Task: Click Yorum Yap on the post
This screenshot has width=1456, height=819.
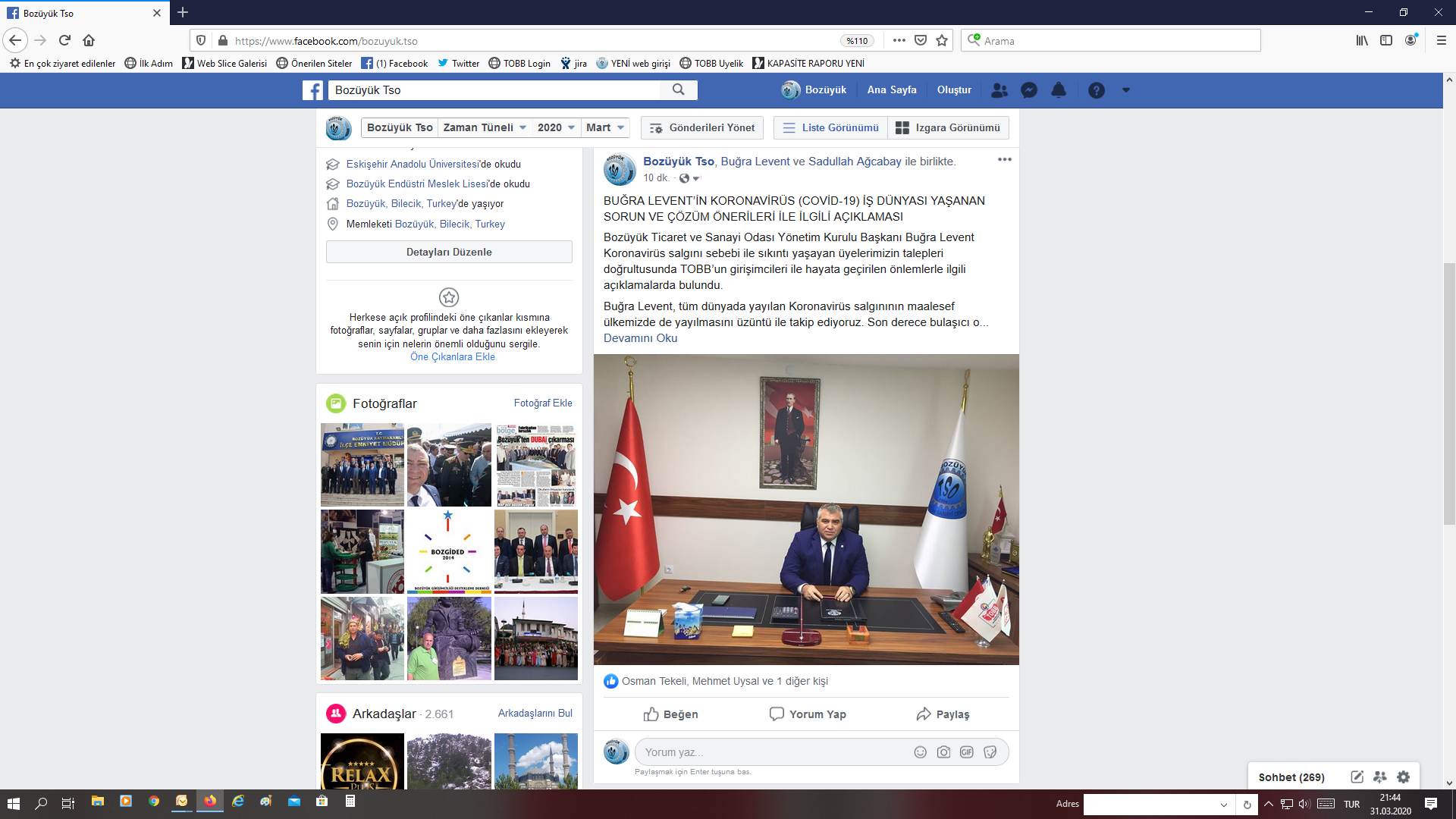Action: click(808, 714)
